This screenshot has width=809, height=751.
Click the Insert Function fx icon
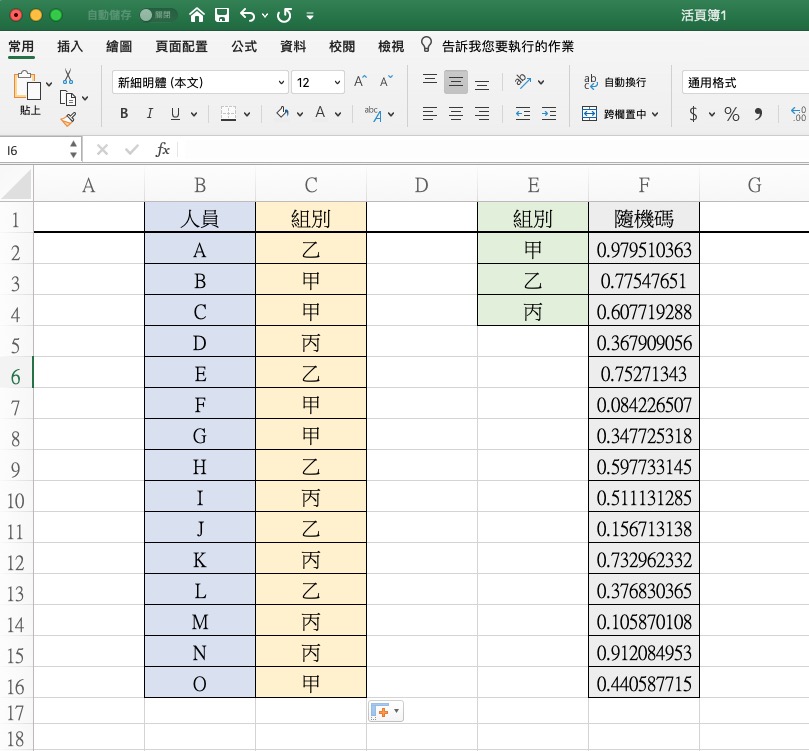coord(163,150)
